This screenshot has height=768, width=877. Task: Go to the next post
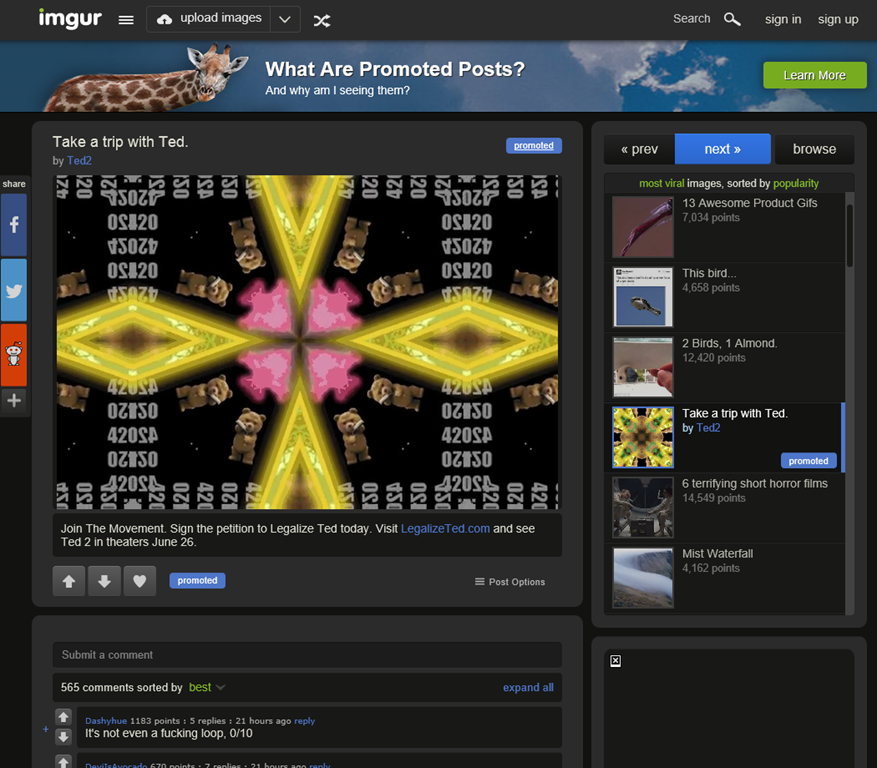[723, 149]
